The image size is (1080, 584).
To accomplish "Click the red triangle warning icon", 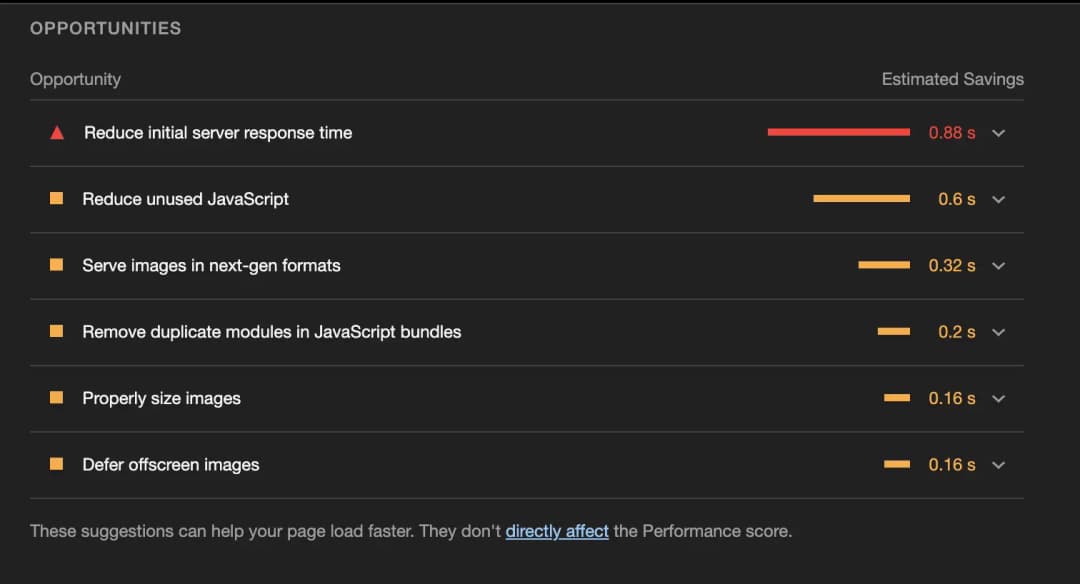I will [57, 133].
